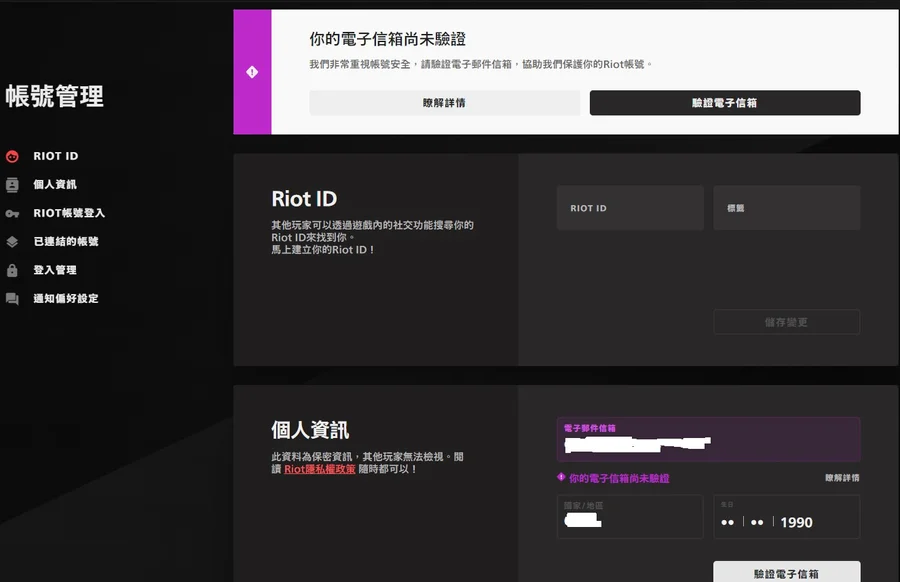Click the RIOT ID sidebar icon
900x582 pixels.
12,156
